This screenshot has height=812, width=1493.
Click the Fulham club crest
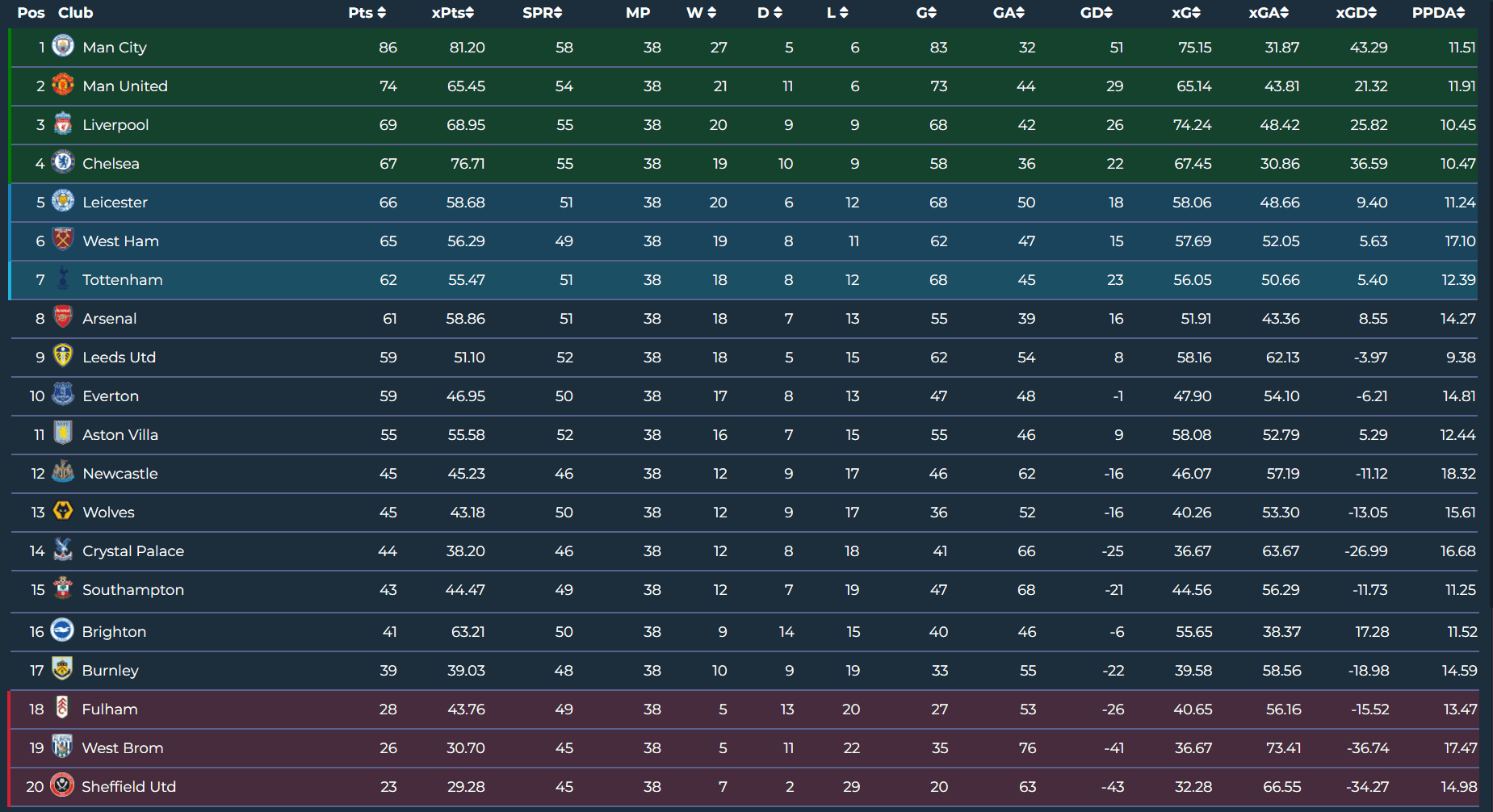(62, 708)
